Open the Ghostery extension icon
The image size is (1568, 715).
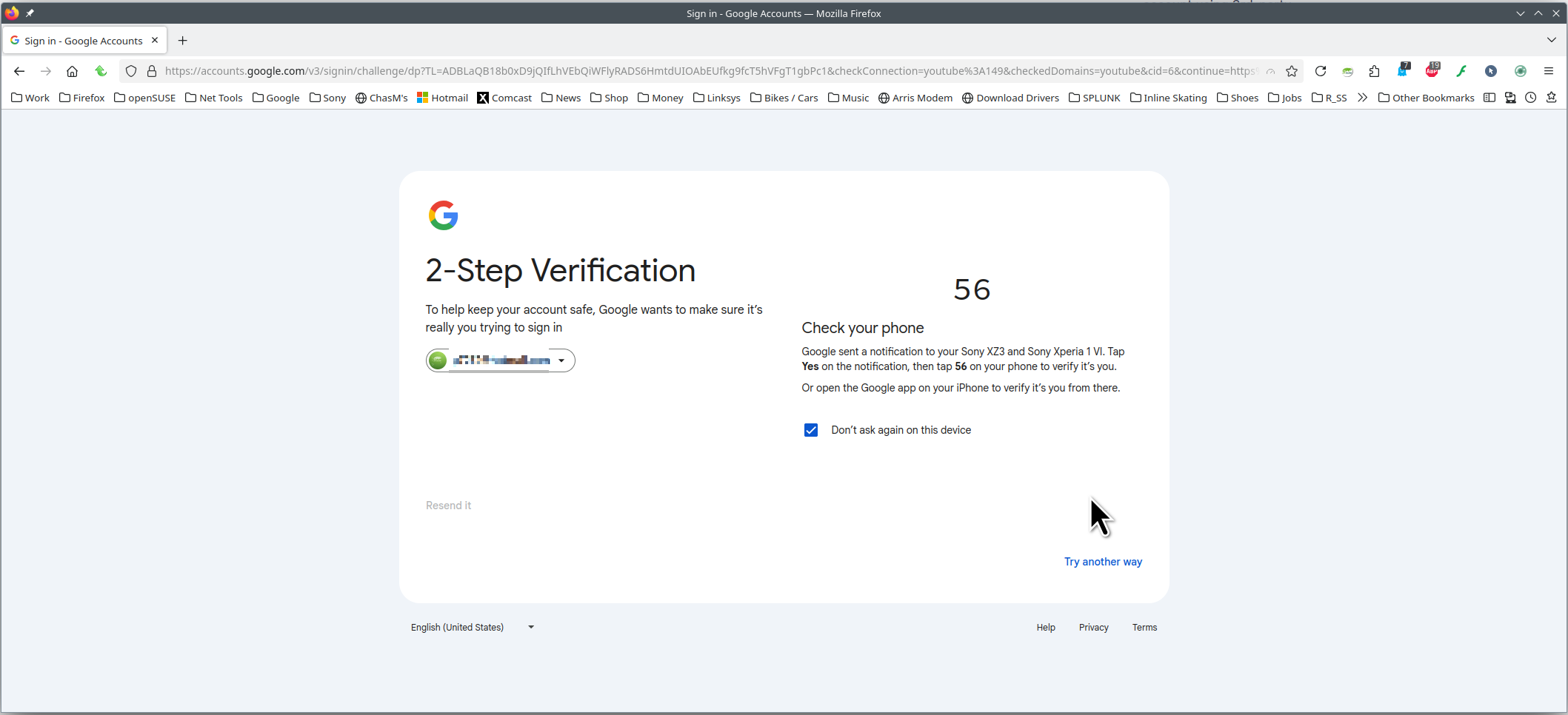click(x=1403, y=71)
